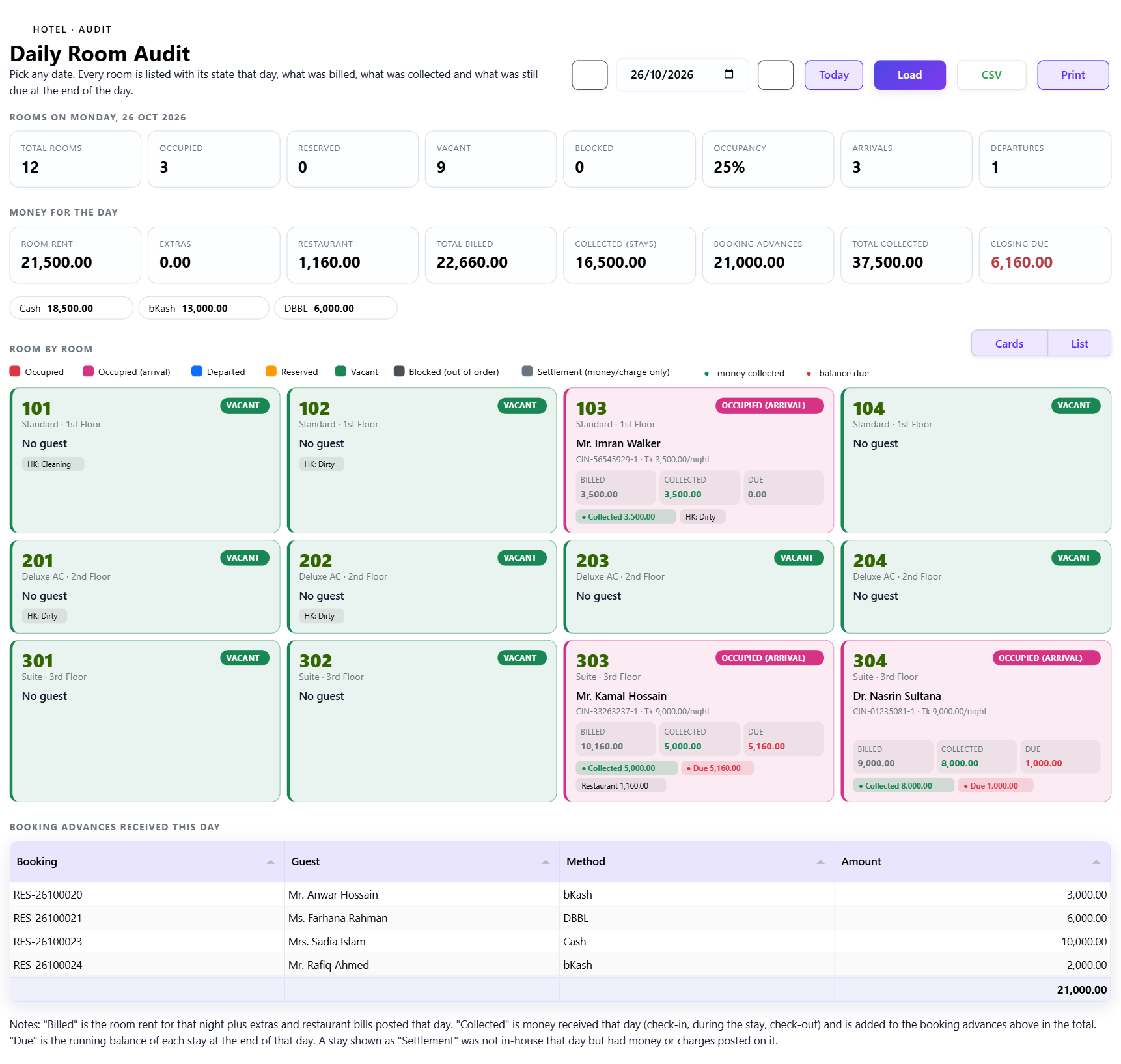Viewport: 1121px width, 1064px height.
Task: Click the HK: Dirty chip on room 102
Action: 322,464
